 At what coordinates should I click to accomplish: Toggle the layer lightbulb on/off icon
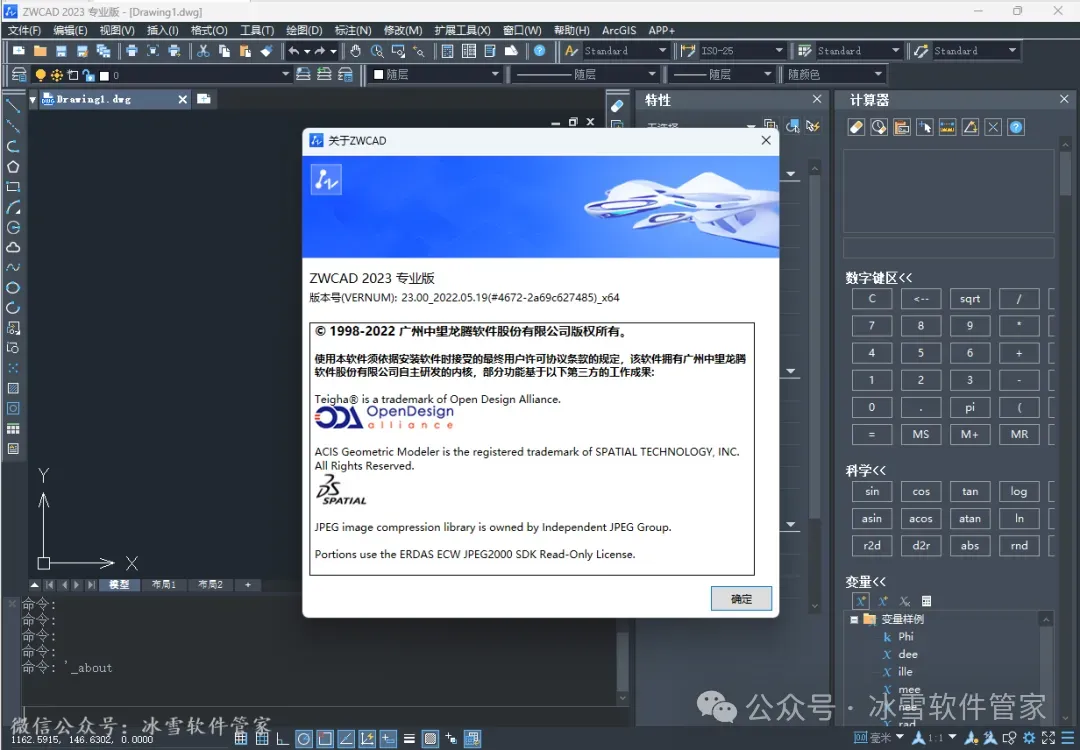41,75
